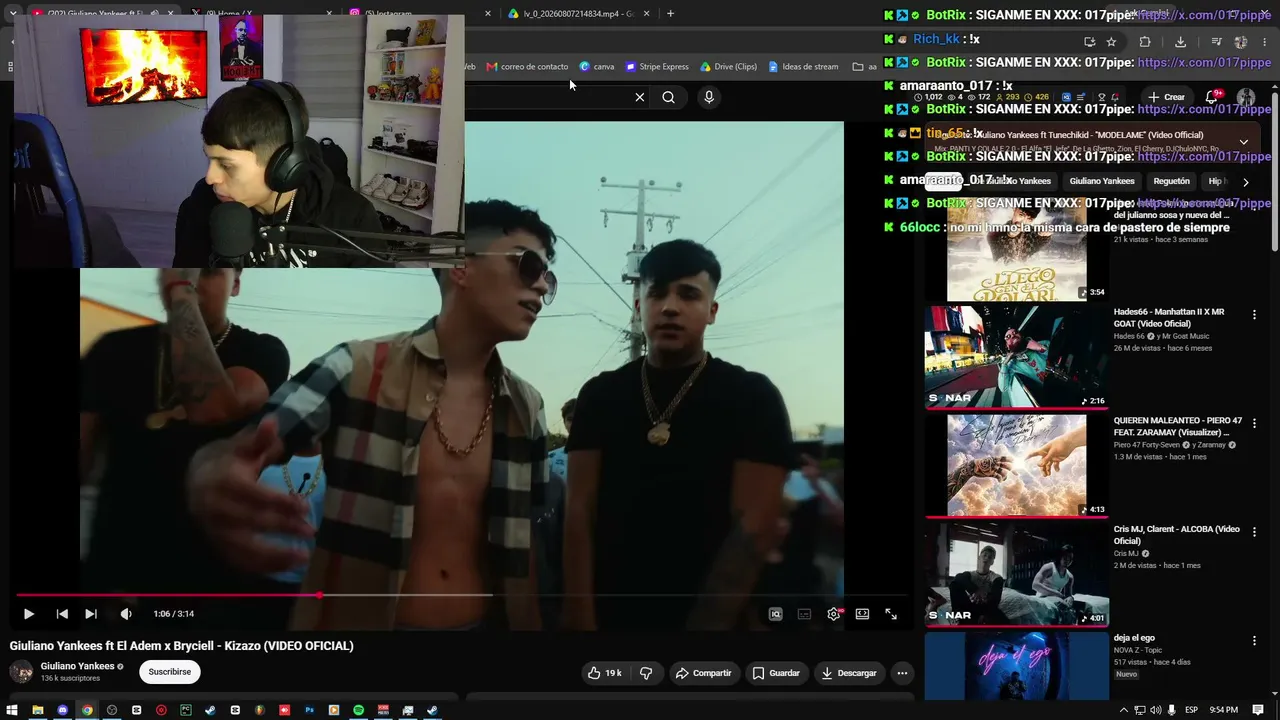The width and height of the screenshot is (1280, 720).
Task: Filter suggestions by Reguetón chip
Action: tap(1171, 181)
